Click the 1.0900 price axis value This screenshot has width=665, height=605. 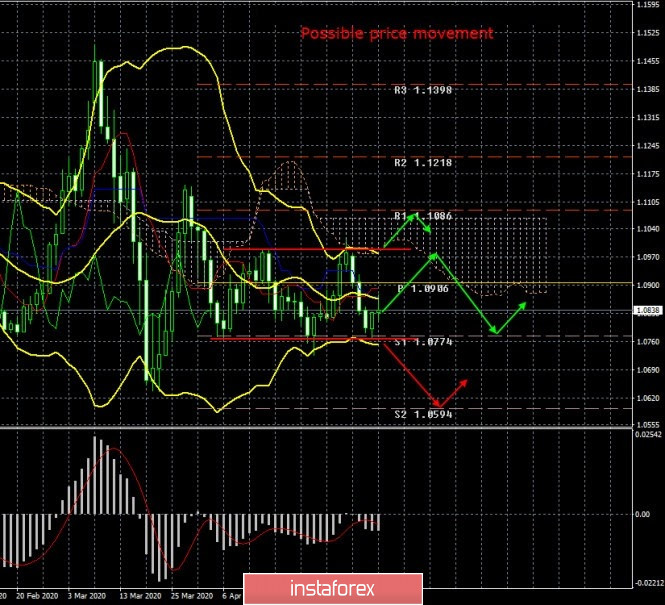(x=648, y=285)
